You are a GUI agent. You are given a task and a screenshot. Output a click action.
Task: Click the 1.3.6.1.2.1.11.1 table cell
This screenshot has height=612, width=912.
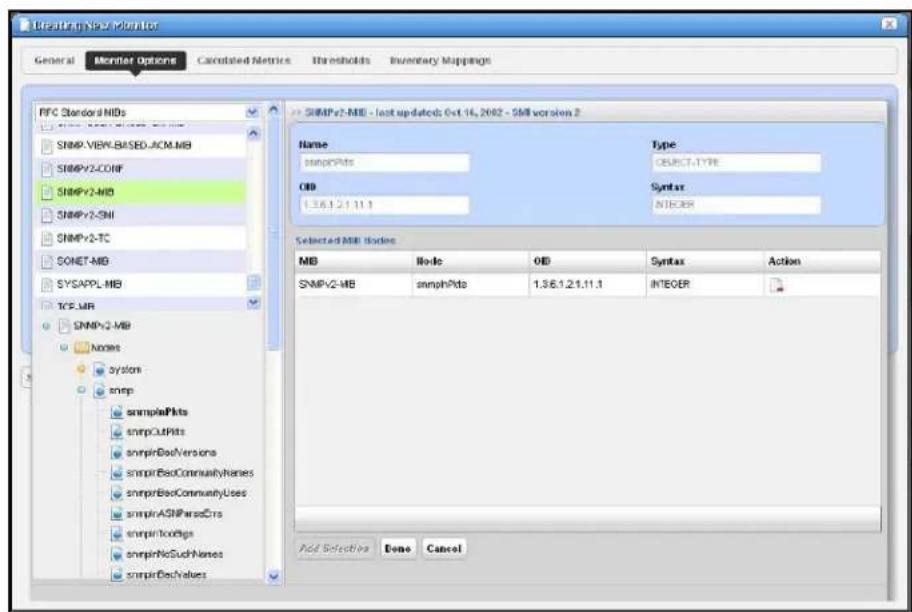(587, 284)
